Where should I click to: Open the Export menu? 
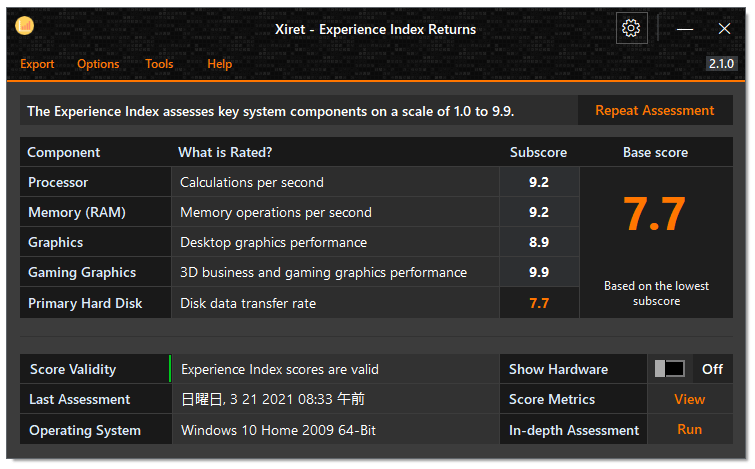pyautogui.click(x=37, y=64)
